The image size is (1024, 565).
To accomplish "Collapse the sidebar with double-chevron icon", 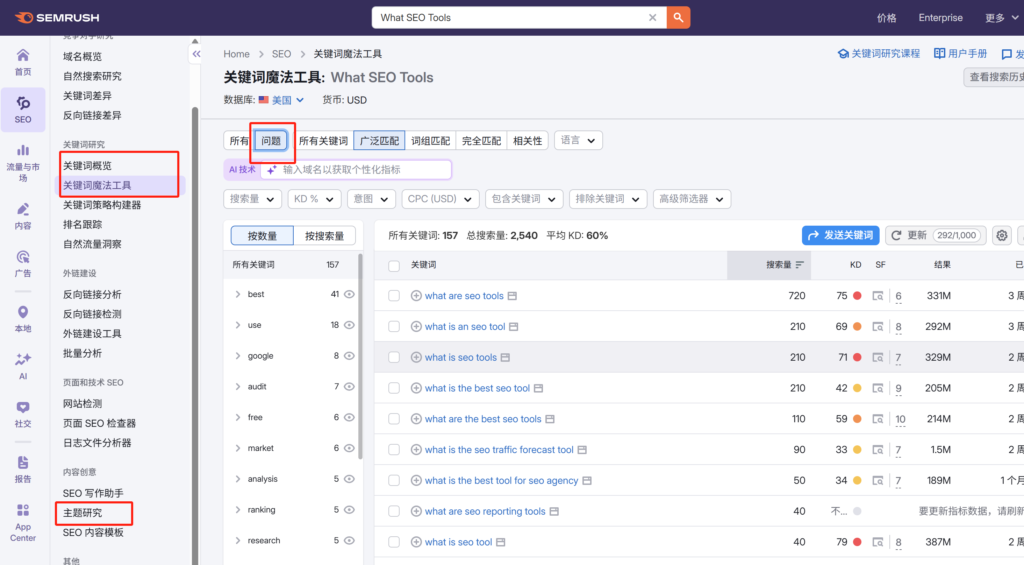I will (196, 54).
